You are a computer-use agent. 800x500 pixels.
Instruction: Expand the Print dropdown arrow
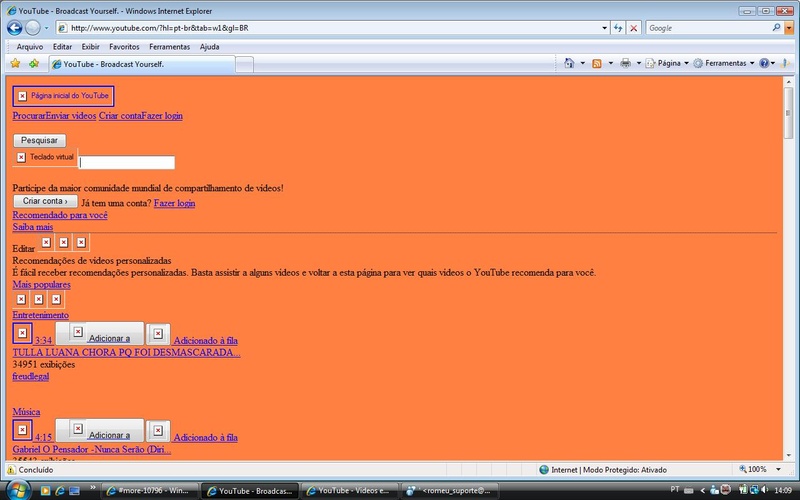638,63
